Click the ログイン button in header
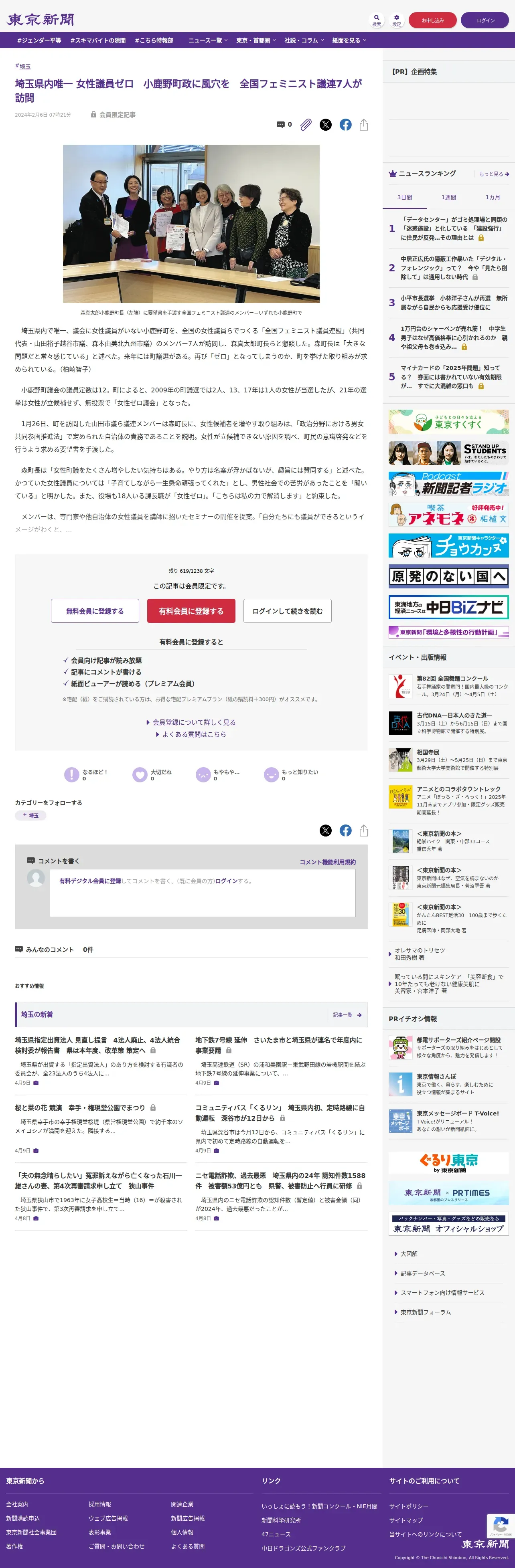The height and width of the screenshot is (1568, 515). pos(485,20)
